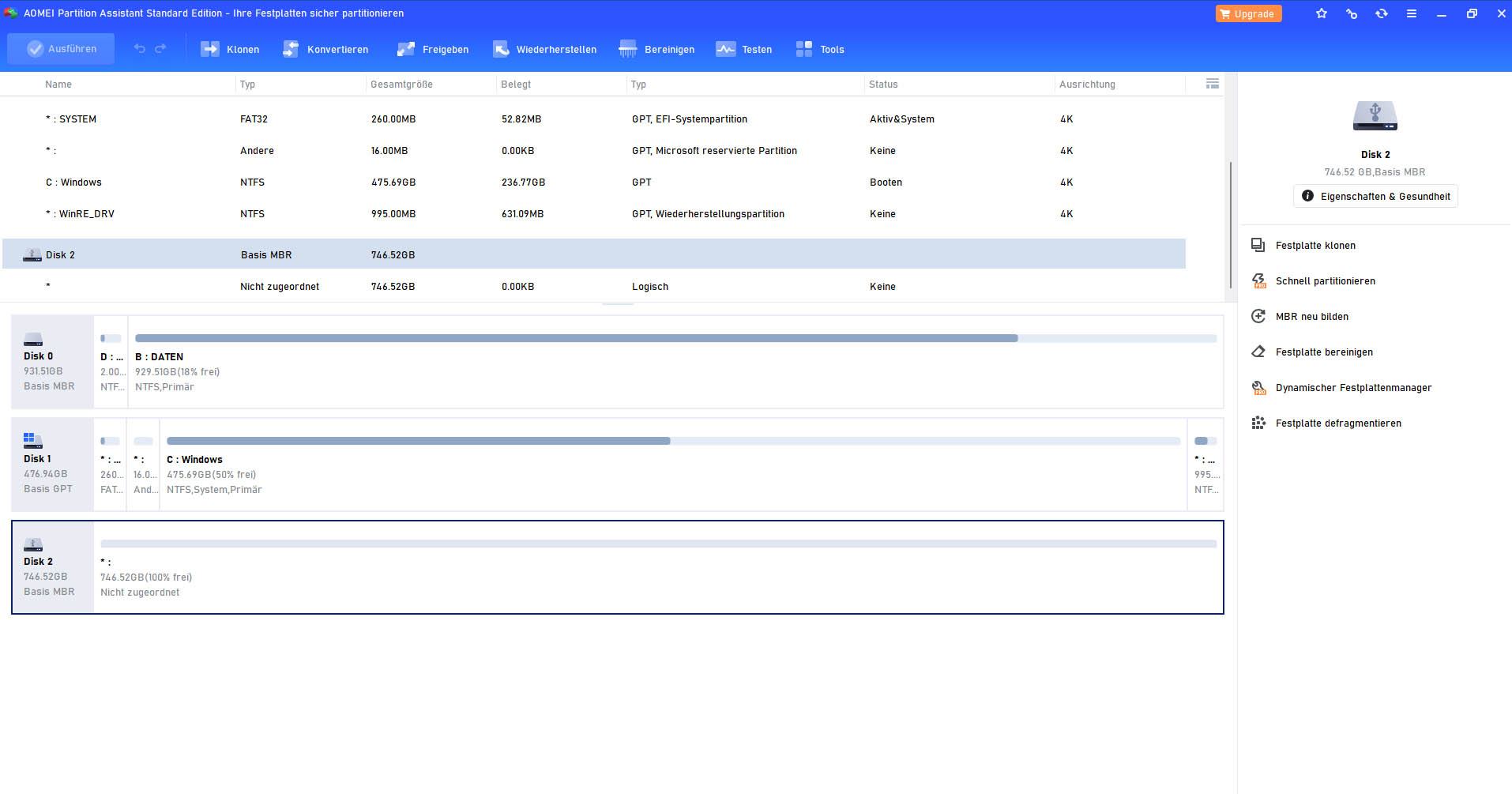Click the B : DATEN usage bar
The height and width of the screenshot is (794, 1512).
(x=675, y=338)
